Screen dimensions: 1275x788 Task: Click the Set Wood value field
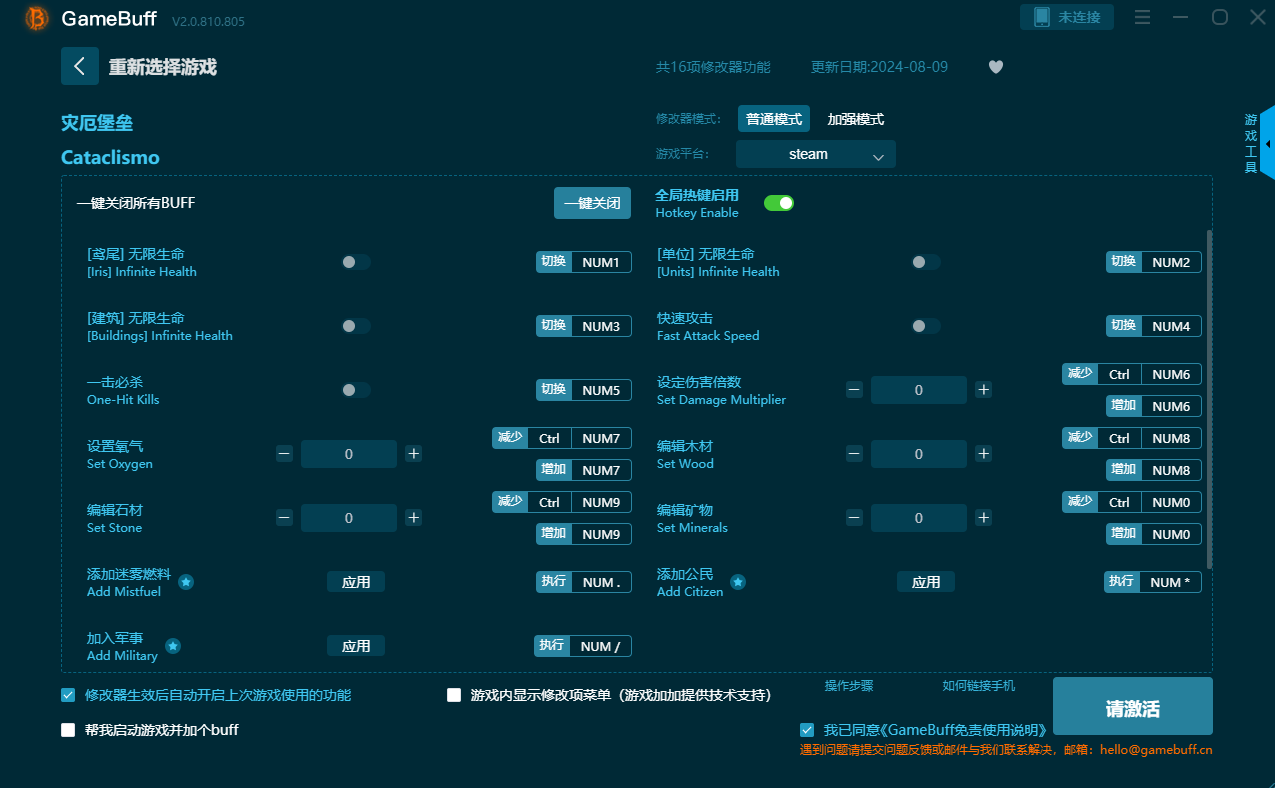click(x=919, y=454)
